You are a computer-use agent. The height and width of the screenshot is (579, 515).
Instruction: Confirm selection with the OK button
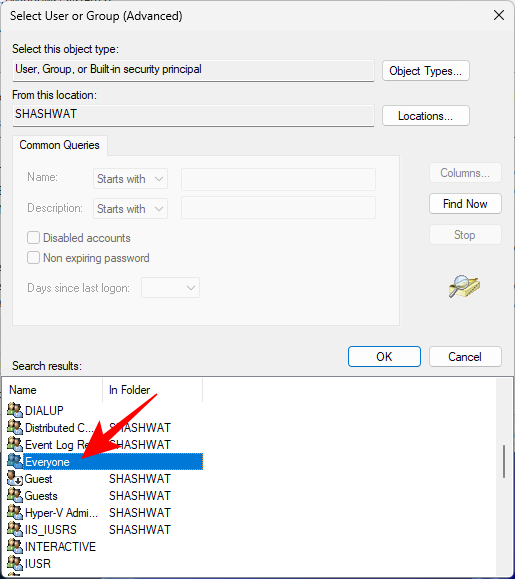[384, 357]
